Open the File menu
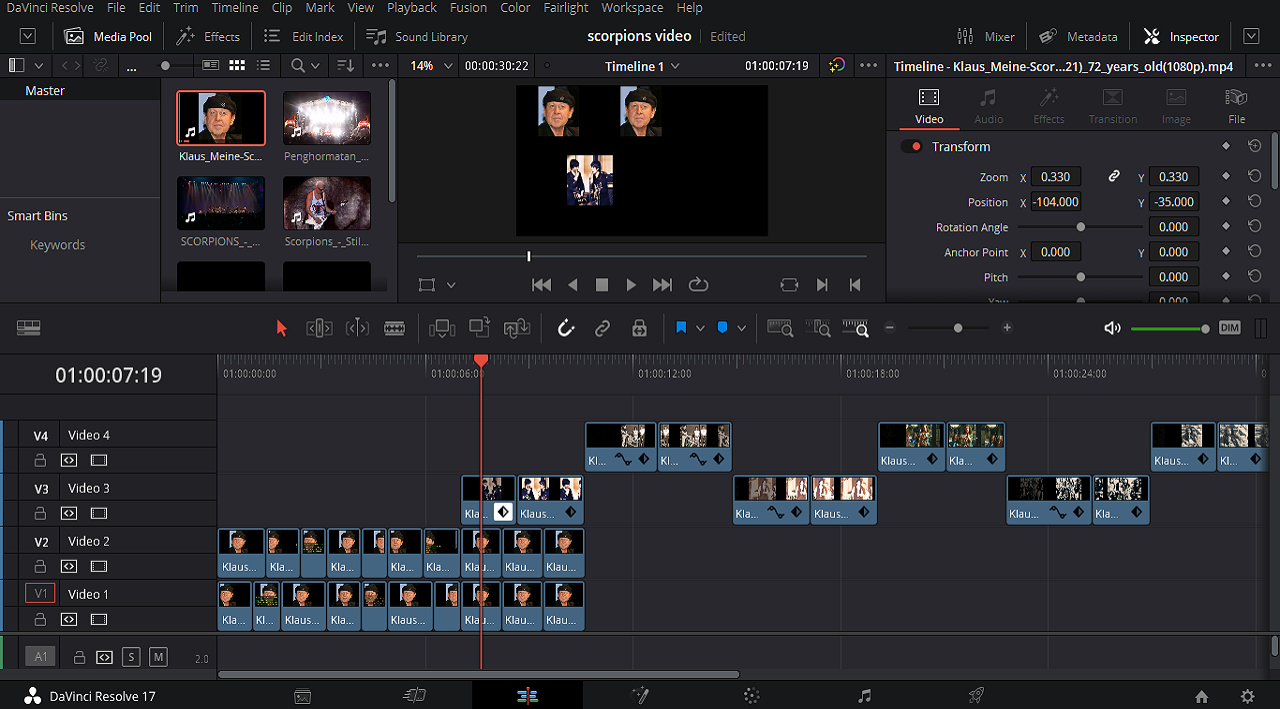The height and width of the screenshot is (709, 1280). coord(116,8)
